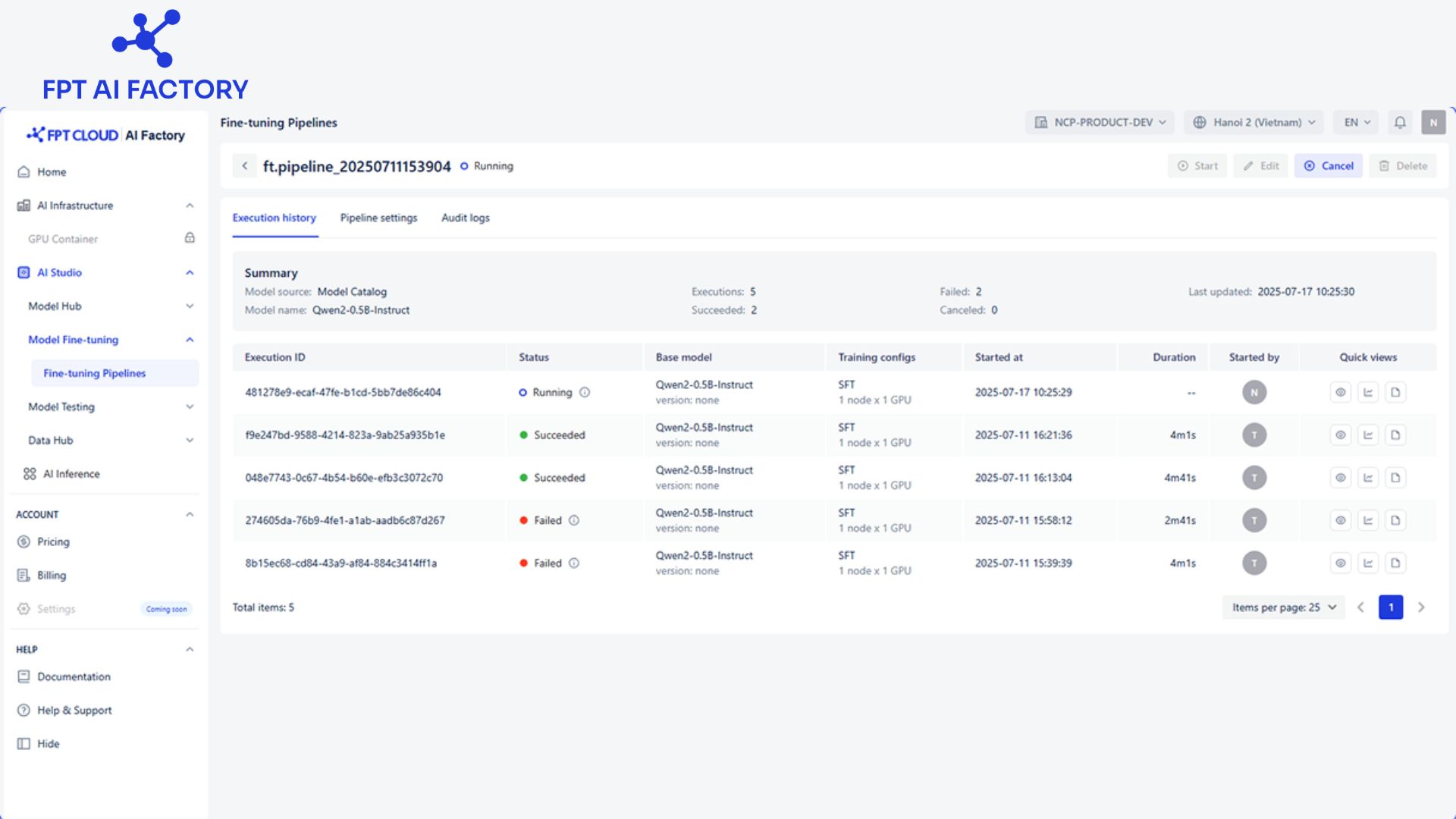Open the Hanoi 2 (Vietnam) region dropdown
The height and width of the screenshot is (819, 1456).
point(1254,122)
